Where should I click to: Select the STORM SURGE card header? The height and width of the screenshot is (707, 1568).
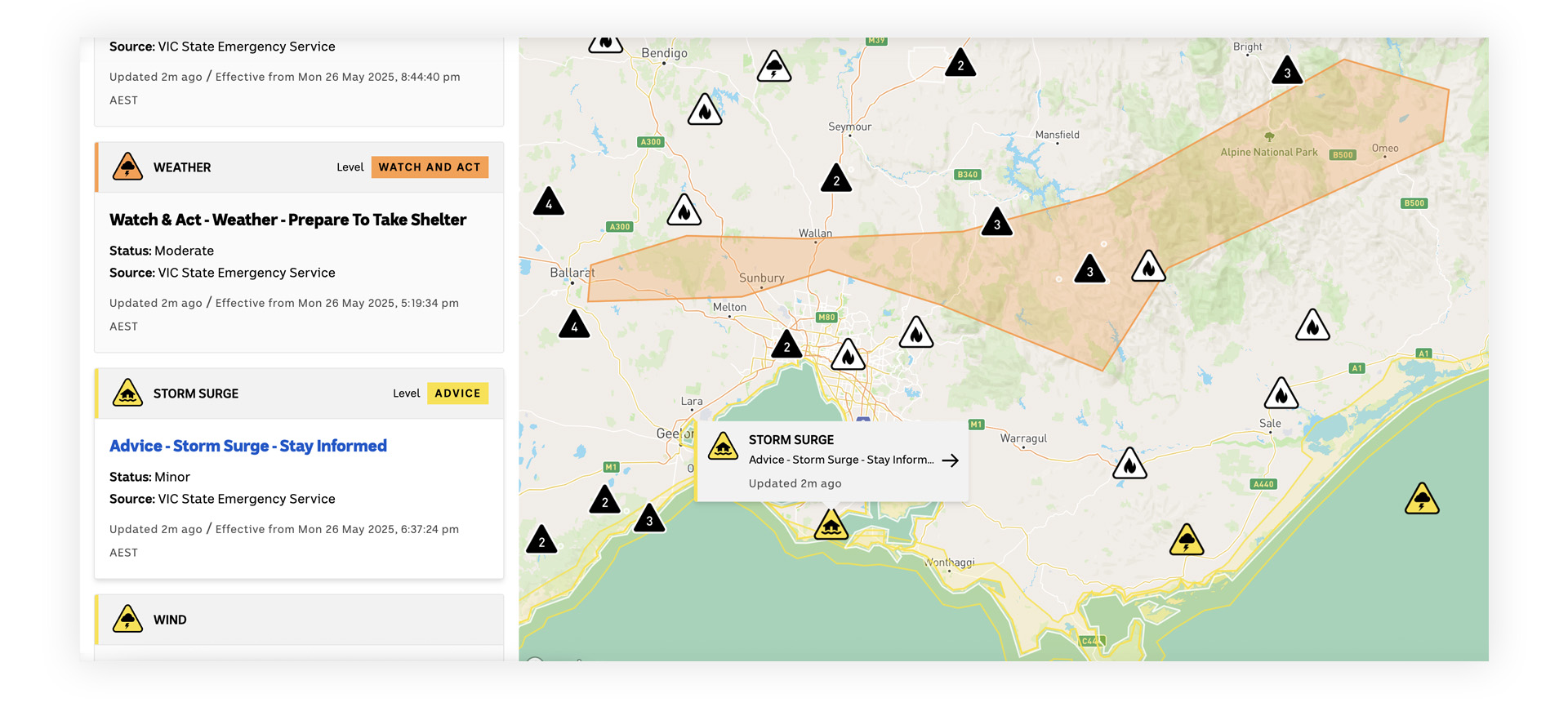299,394
